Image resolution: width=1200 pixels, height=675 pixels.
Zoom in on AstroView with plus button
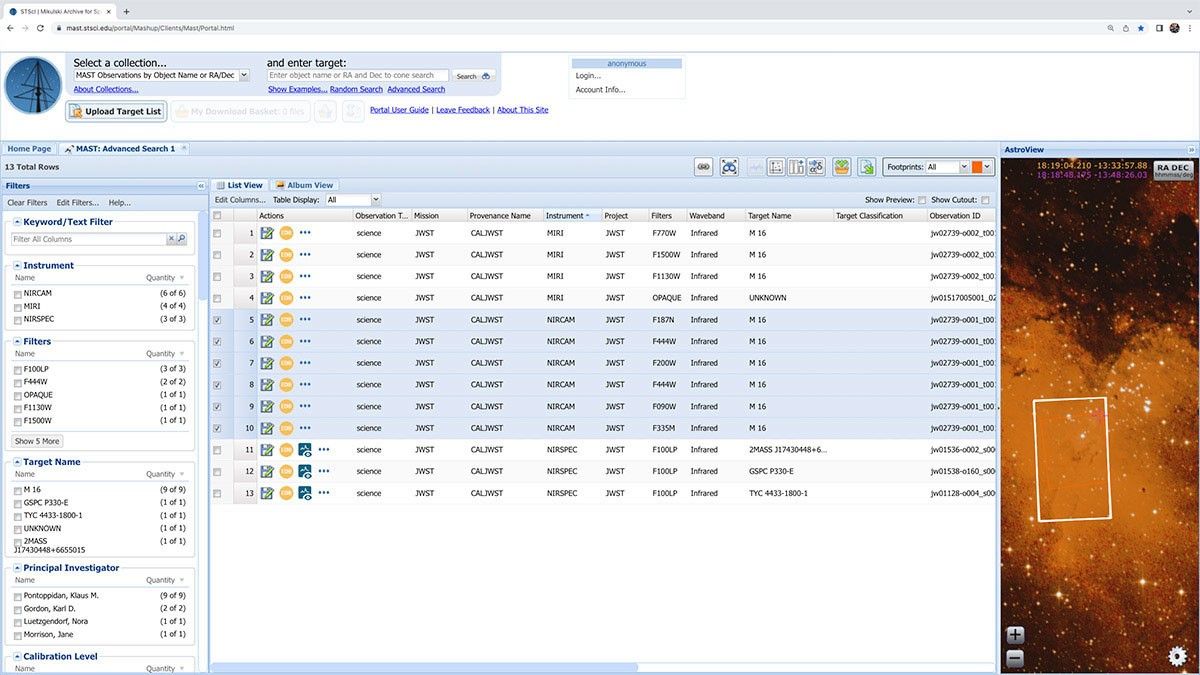coord(1015,635)
